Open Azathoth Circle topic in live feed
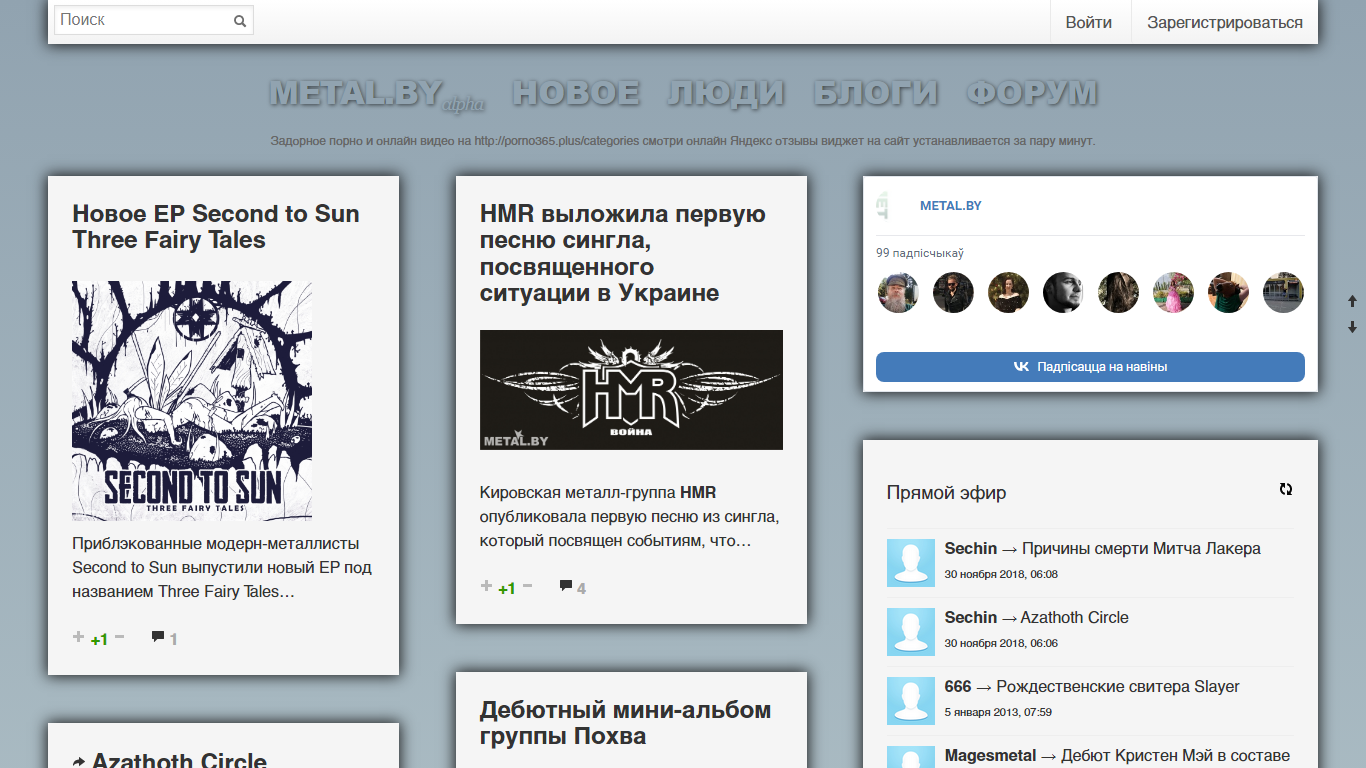The width and height of the screenshot is (1366, 768). [x=1074, y=617]
